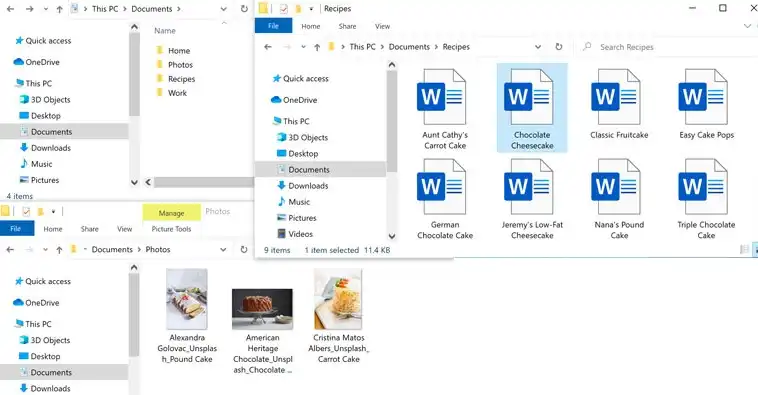
Task: Open the File tab in Recipes window
Action: coord(273,26)
